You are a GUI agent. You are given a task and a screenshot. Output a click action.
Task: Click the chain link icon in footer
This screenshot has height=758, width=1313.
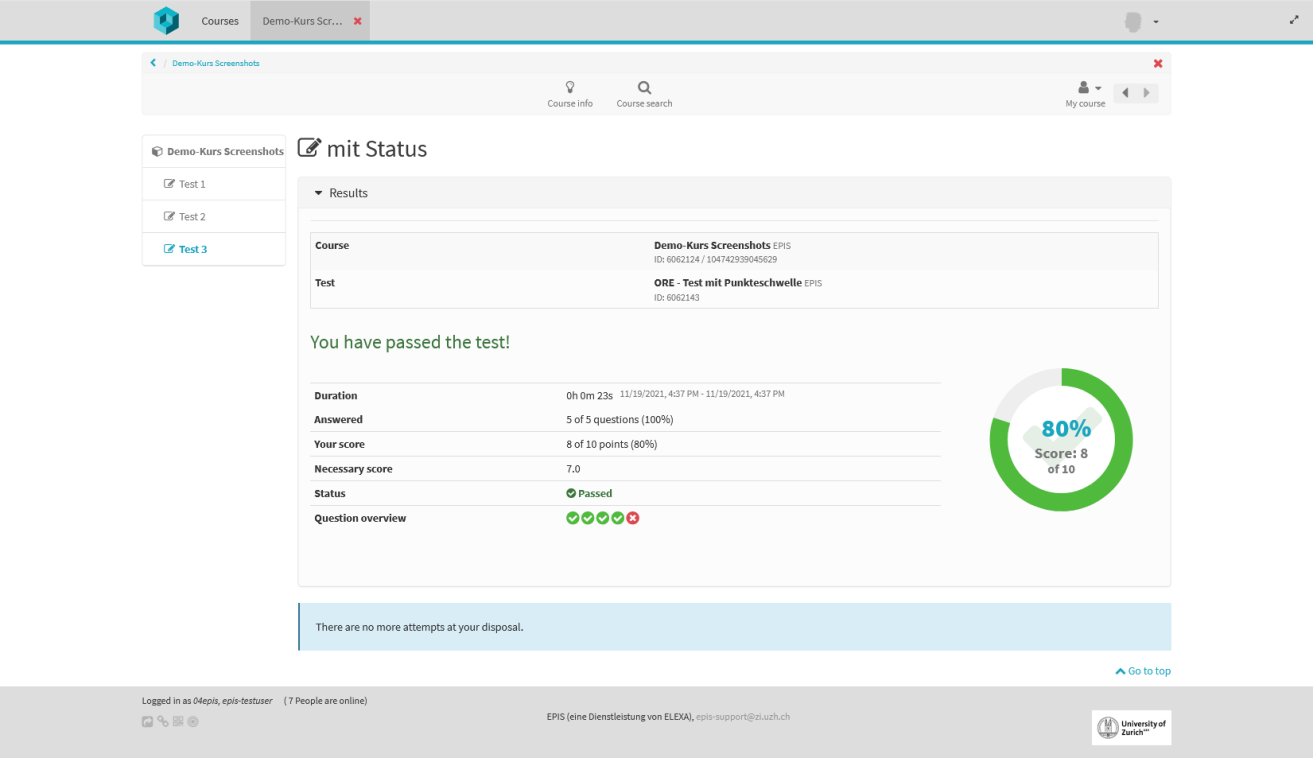[x=163, y=721]
